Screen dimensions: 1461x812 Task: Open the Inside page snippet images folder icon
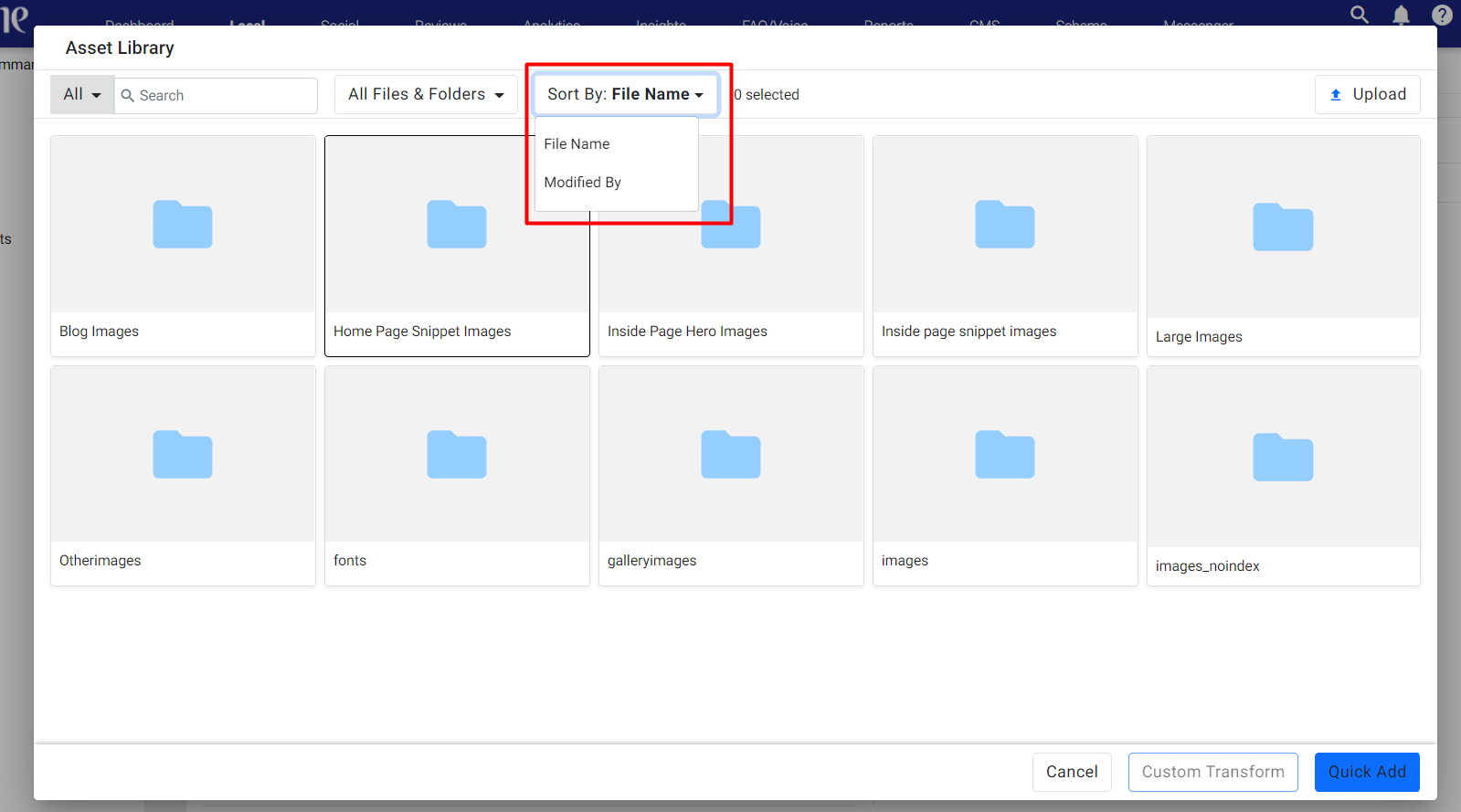click(1005, 225)
